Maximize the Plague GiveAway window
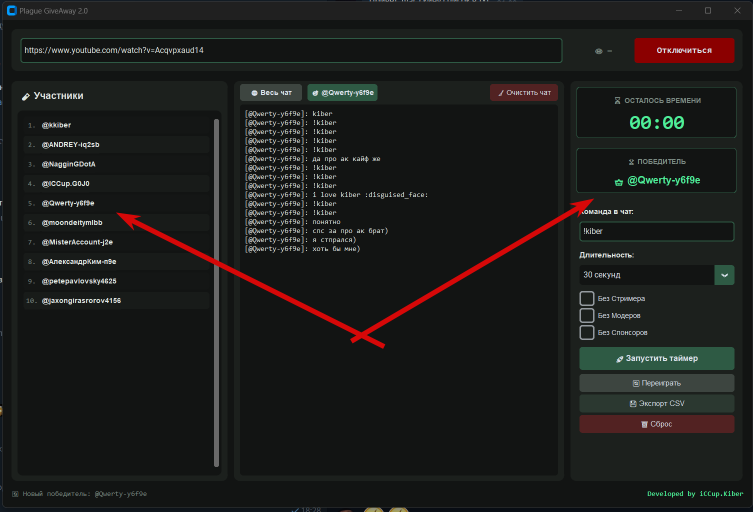 708,11
